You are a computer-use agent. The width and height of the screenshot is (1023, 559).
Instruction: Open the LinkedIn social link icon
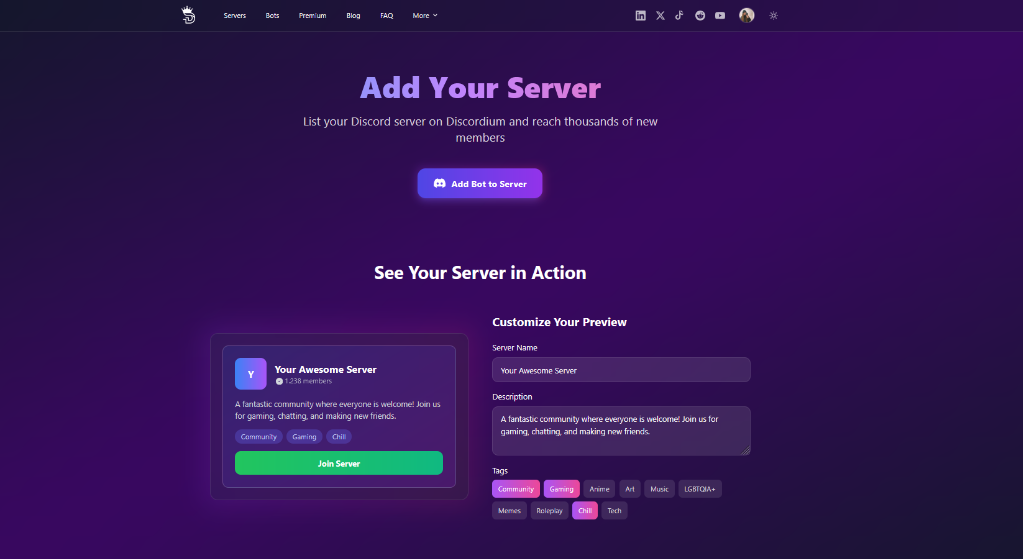click(x=641, y=16)
